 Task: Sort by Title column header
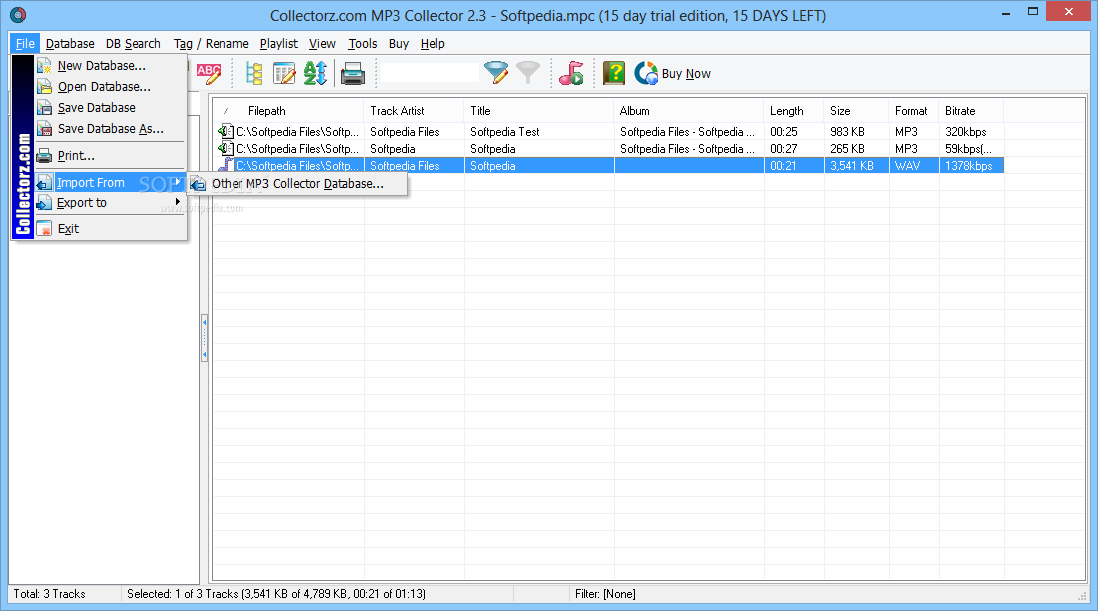click(x=538, y=111)
